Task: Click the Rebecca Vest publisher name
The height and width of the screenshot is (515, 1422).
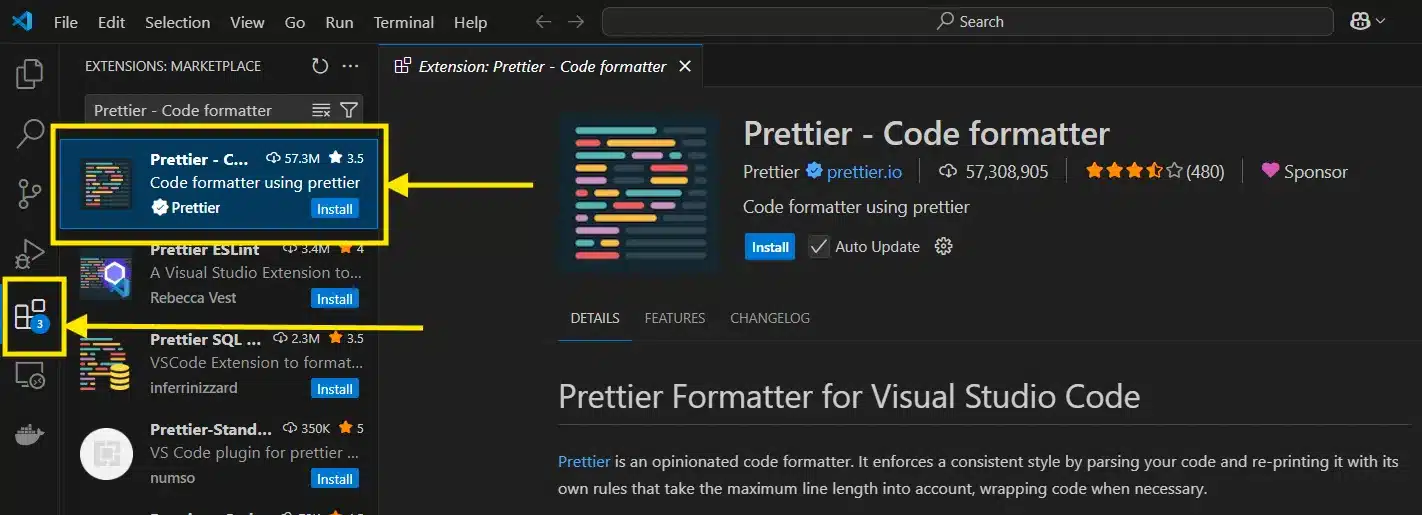Action: (194, 298)
